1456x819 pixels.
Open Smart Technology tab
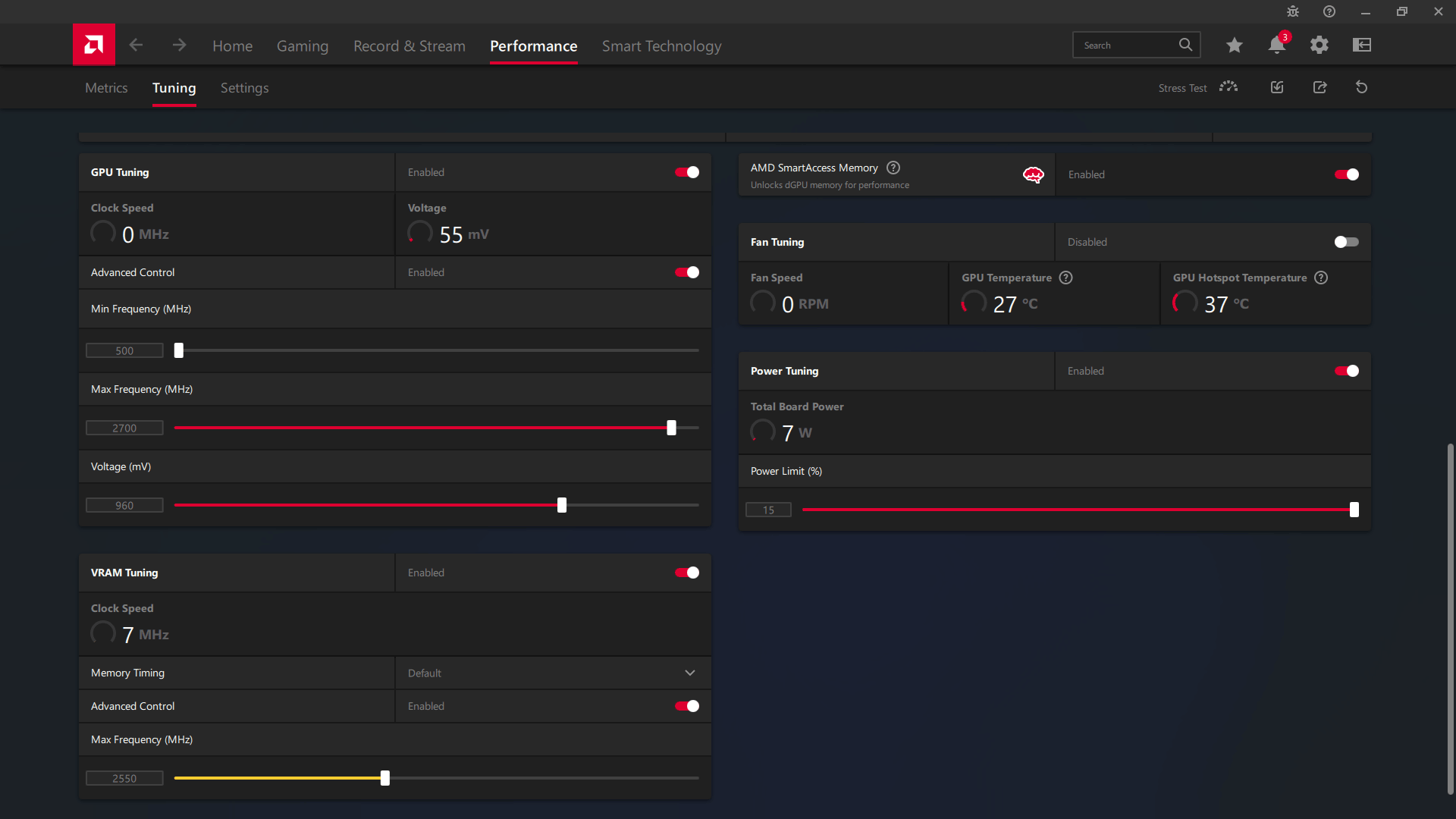coord(662,46)
